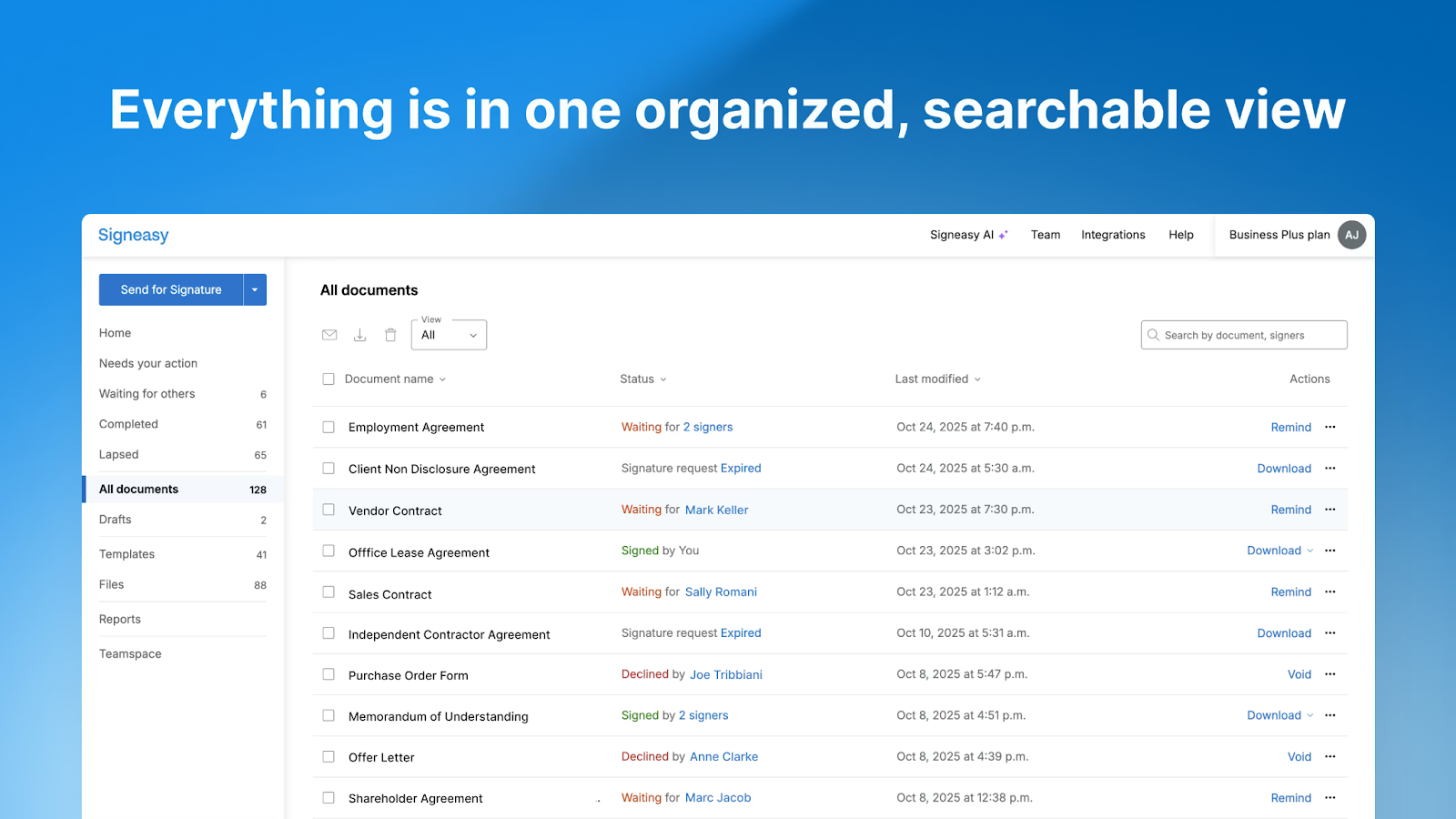
Task: Click the trash delete icon in toolbar
Action: [x=390, y=335]
